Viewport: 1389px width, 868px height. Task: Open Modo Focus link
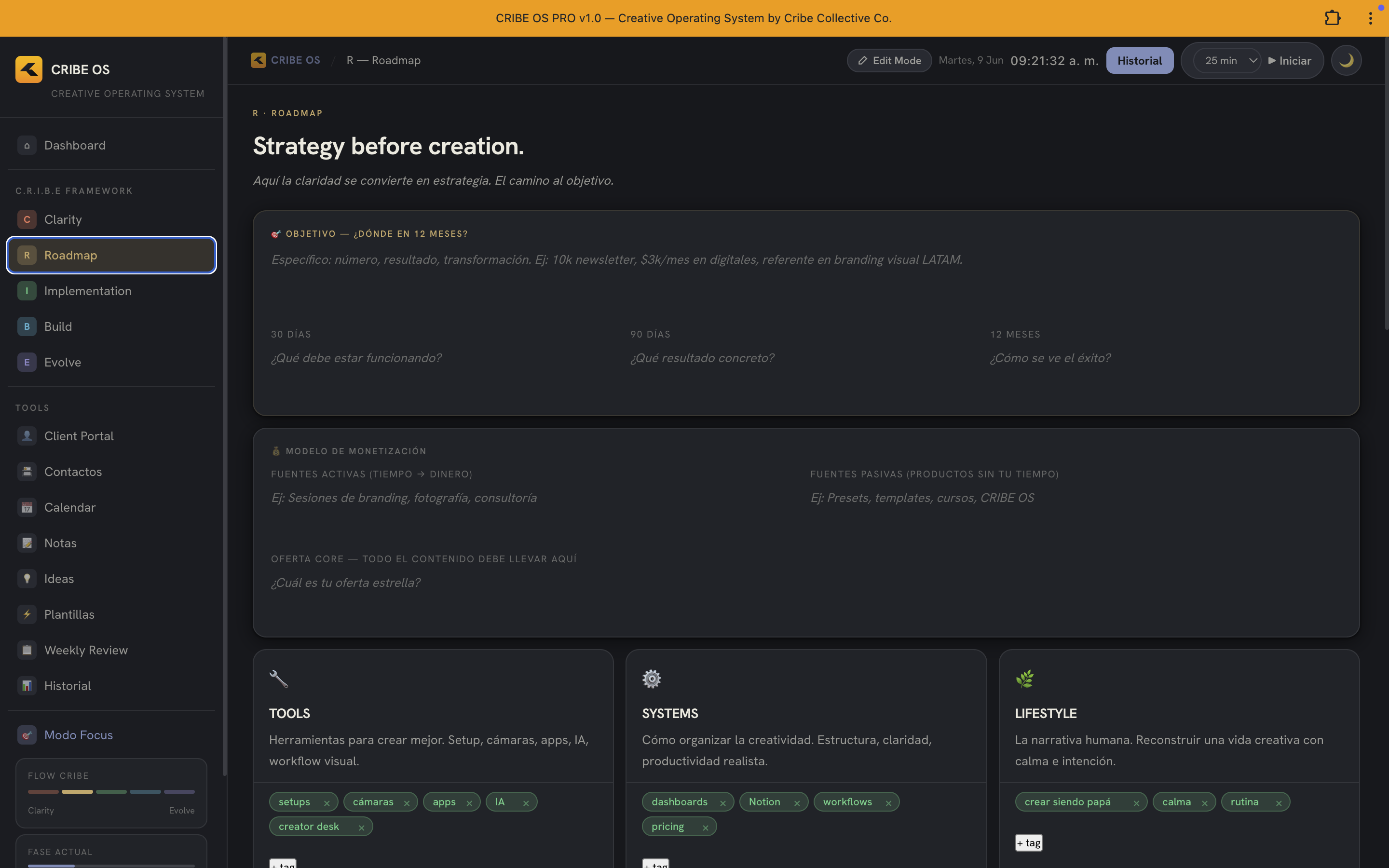(111, 735)
